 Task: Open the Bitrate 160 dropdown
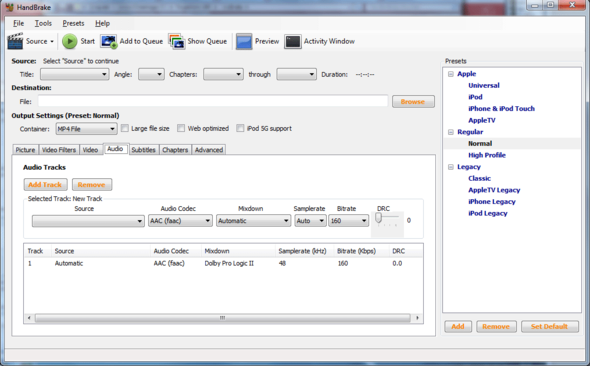point(348,221)
